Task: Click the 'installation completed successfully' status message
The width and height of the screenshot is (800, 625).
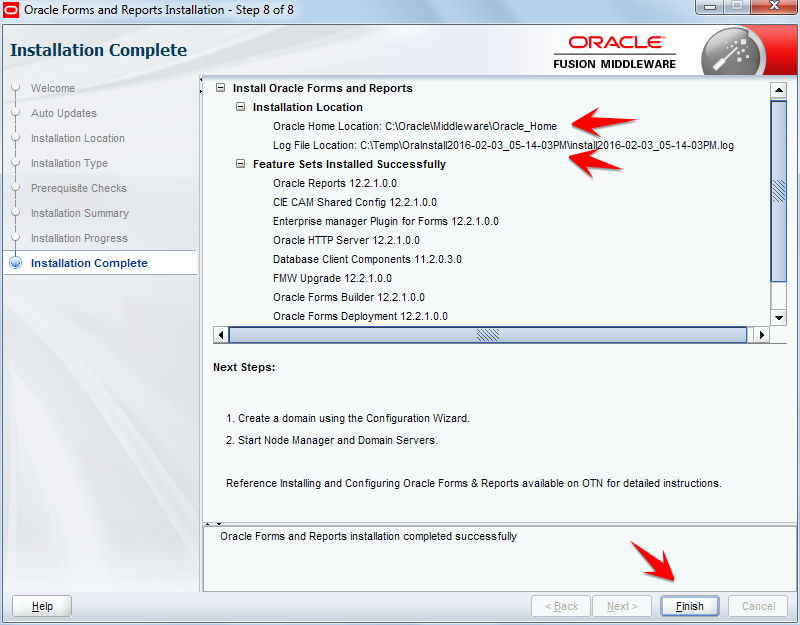Action: point(368,536)
